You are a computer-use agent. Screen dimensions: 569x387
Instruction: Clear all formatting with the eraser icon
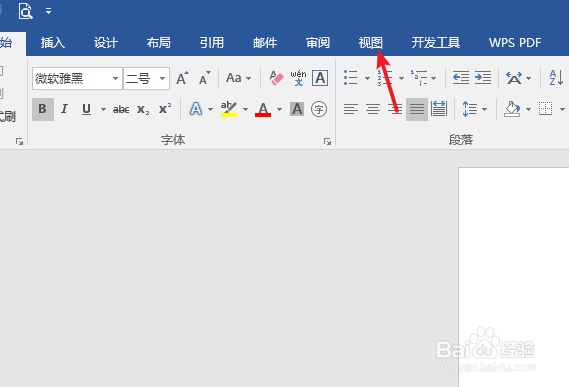[x=276, y=78]
